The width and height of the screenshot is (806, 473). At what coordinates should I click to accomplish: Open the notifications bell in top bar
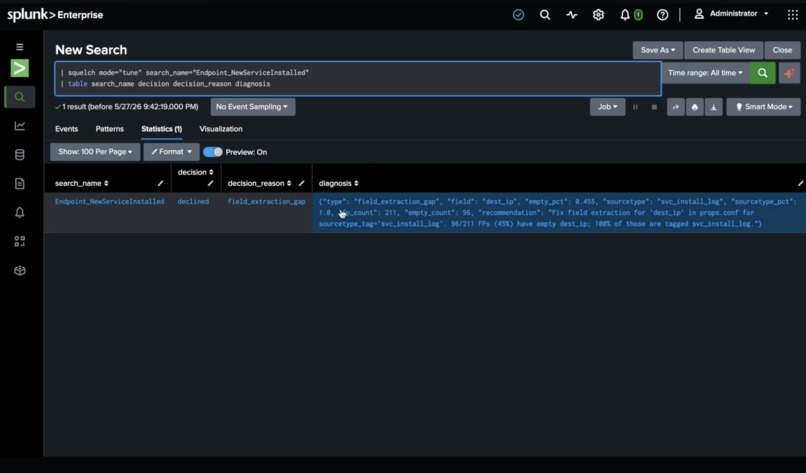tap(625, 15)
